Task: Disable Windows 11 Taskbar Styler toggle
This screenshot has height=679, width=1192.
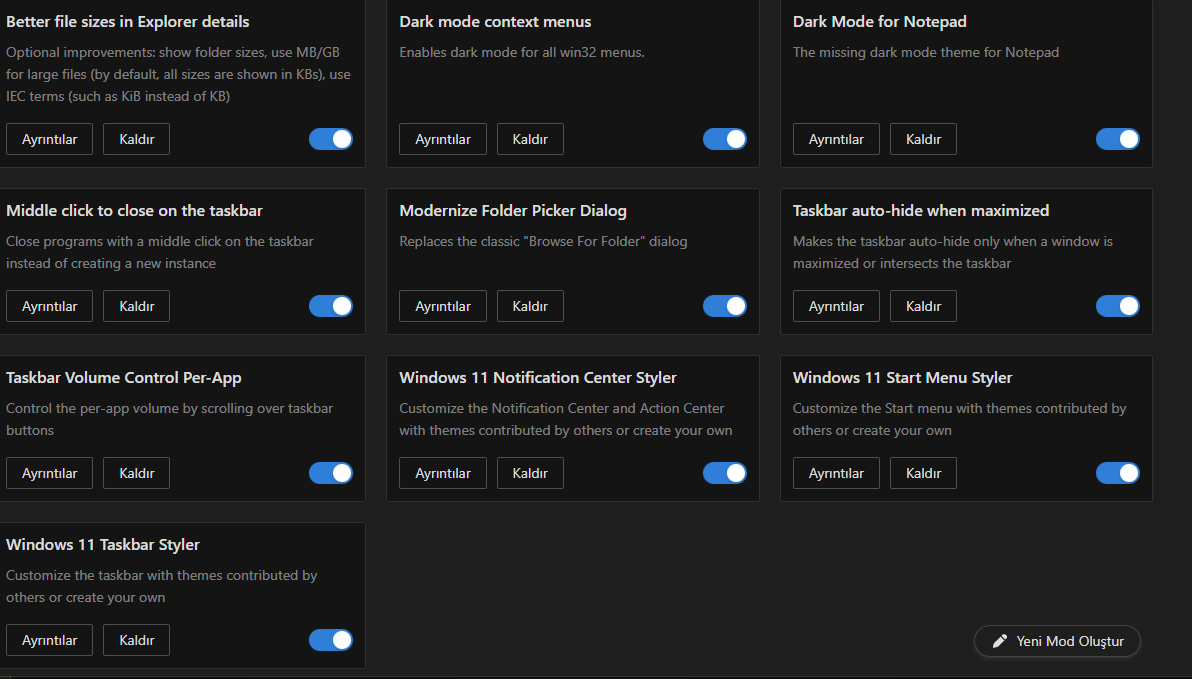Action: (x=331, y=640)
